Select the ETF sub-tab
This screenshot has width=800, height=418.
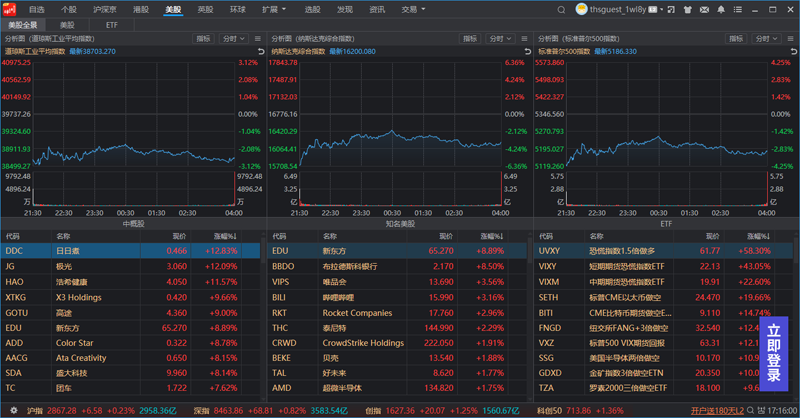[112, 25]
